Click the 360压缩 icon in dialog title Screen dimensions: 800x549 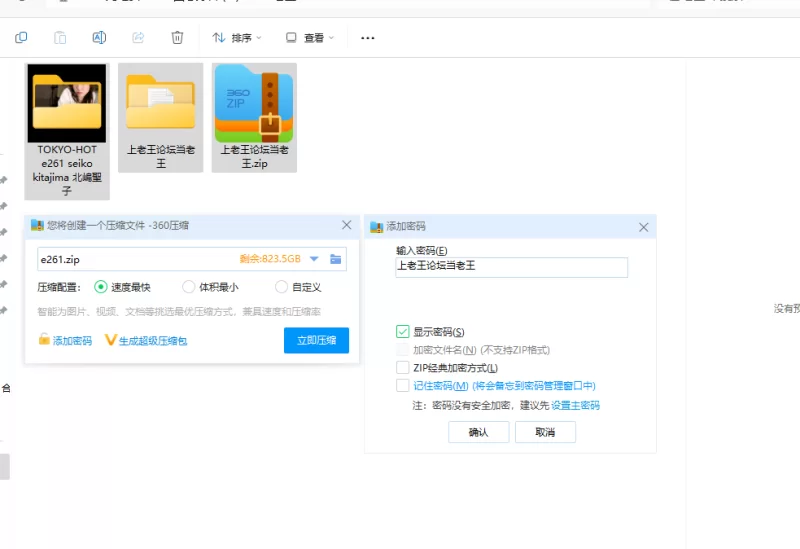pyautogui.click(x=37, y=225)
